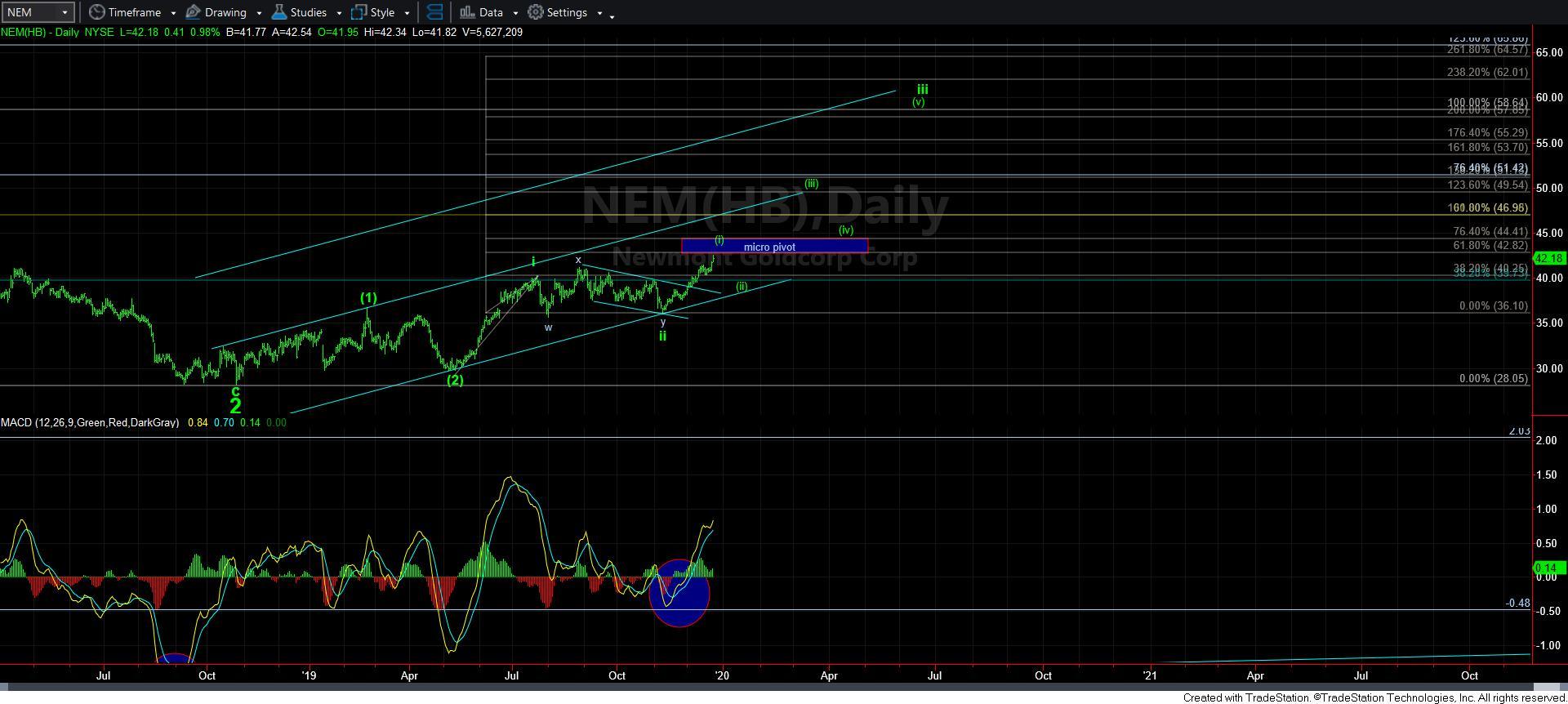Open the Drawing menu label
1568x704 pixels.
(x=225, y=12)
